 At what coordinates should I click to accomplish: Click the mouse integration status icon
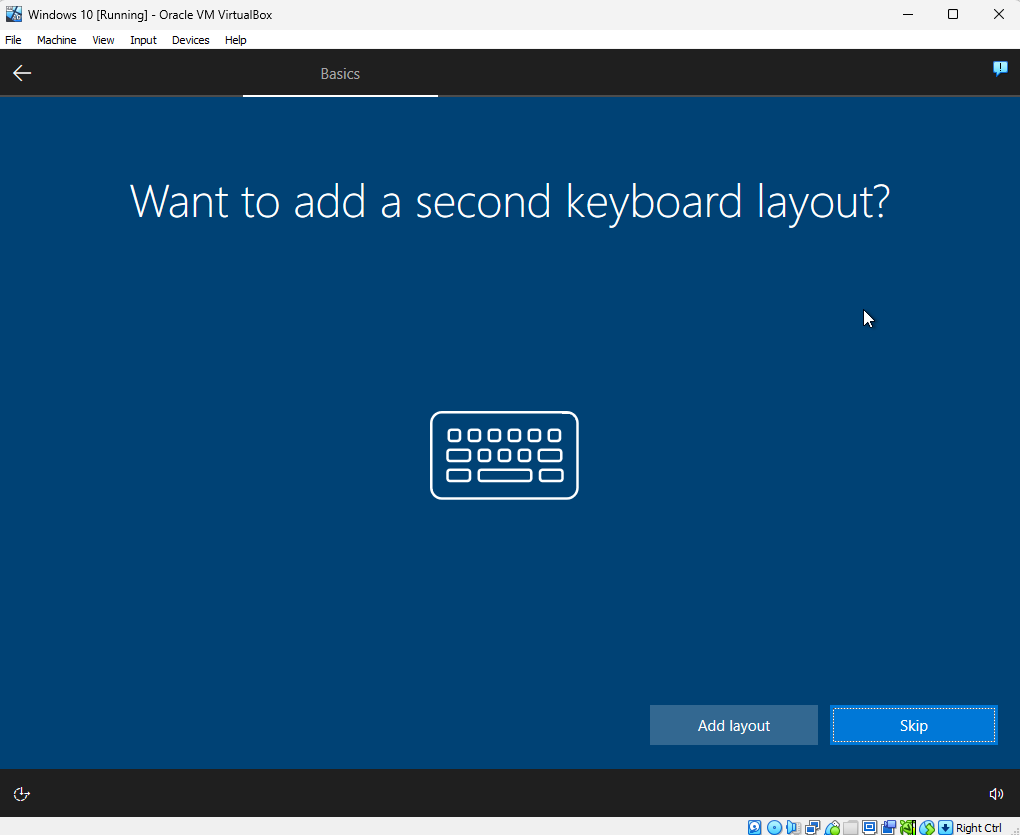click(x=927, y=827)
